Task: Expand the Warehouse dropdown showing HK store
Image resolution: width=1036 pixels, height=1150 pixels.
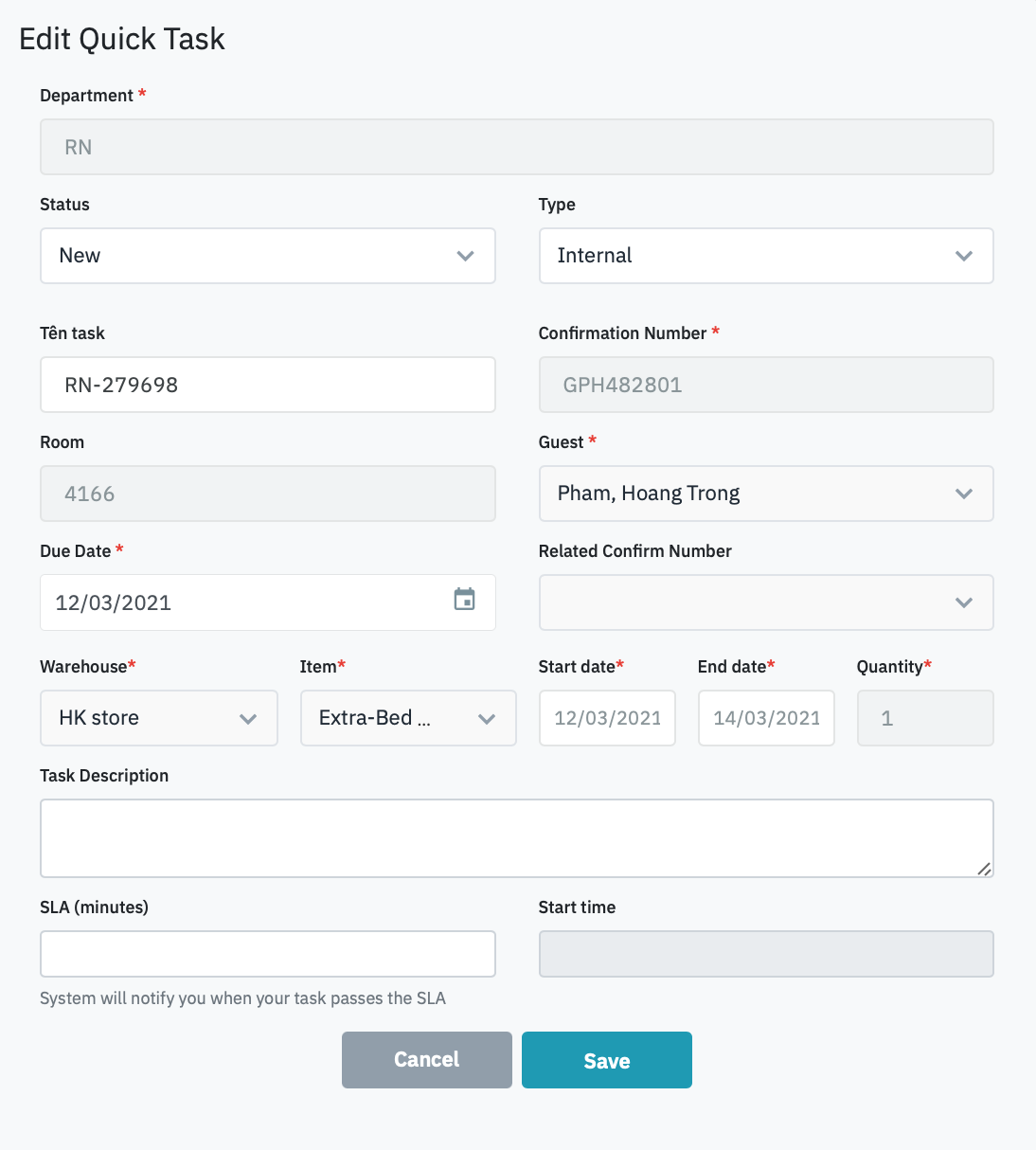Action: [x=158, y=718]
